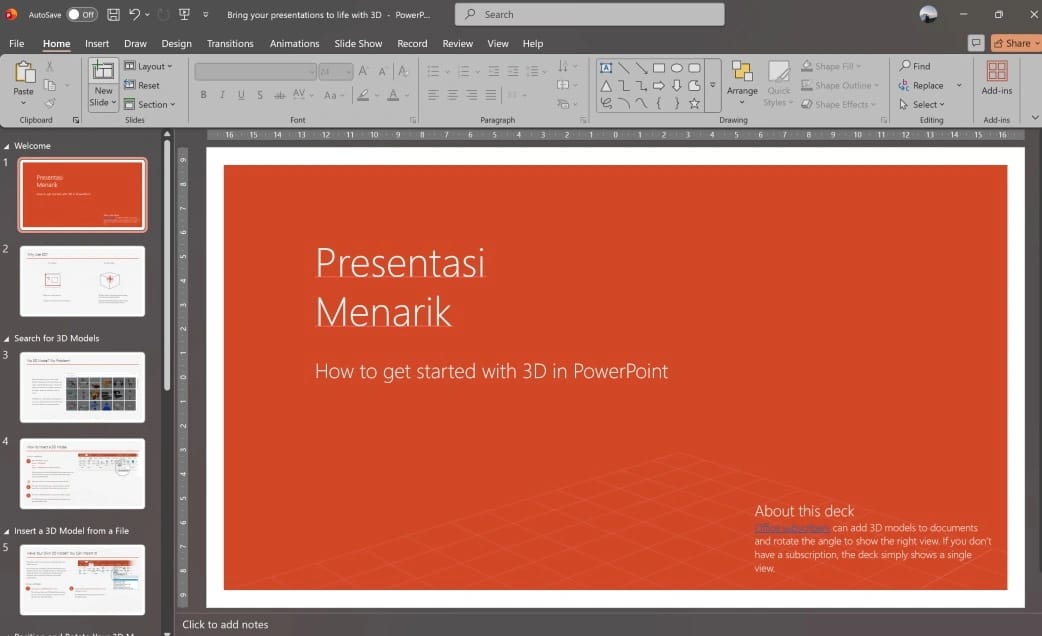This screenshot has width=1042, height=636.
Task: Switch to the Animations ribbon tab
Action: coord(294,43)
